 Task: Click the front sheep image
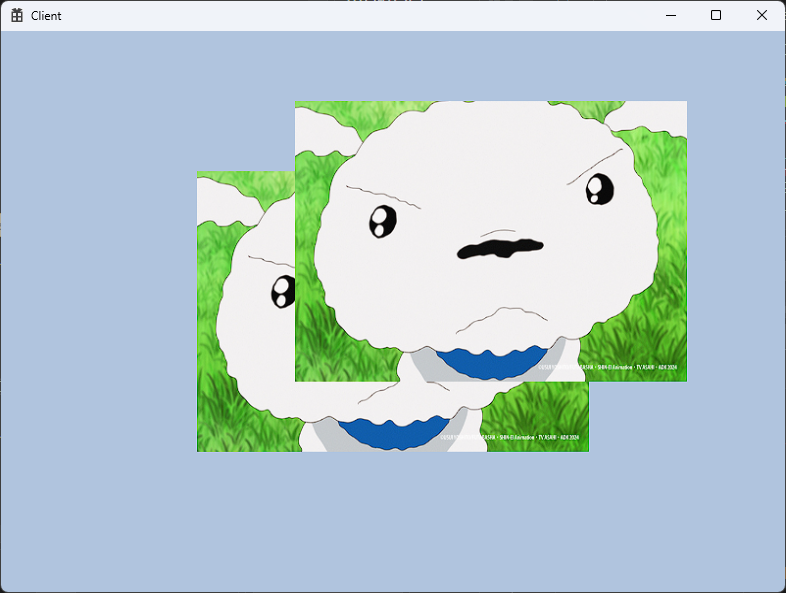(x=491, y=241)
